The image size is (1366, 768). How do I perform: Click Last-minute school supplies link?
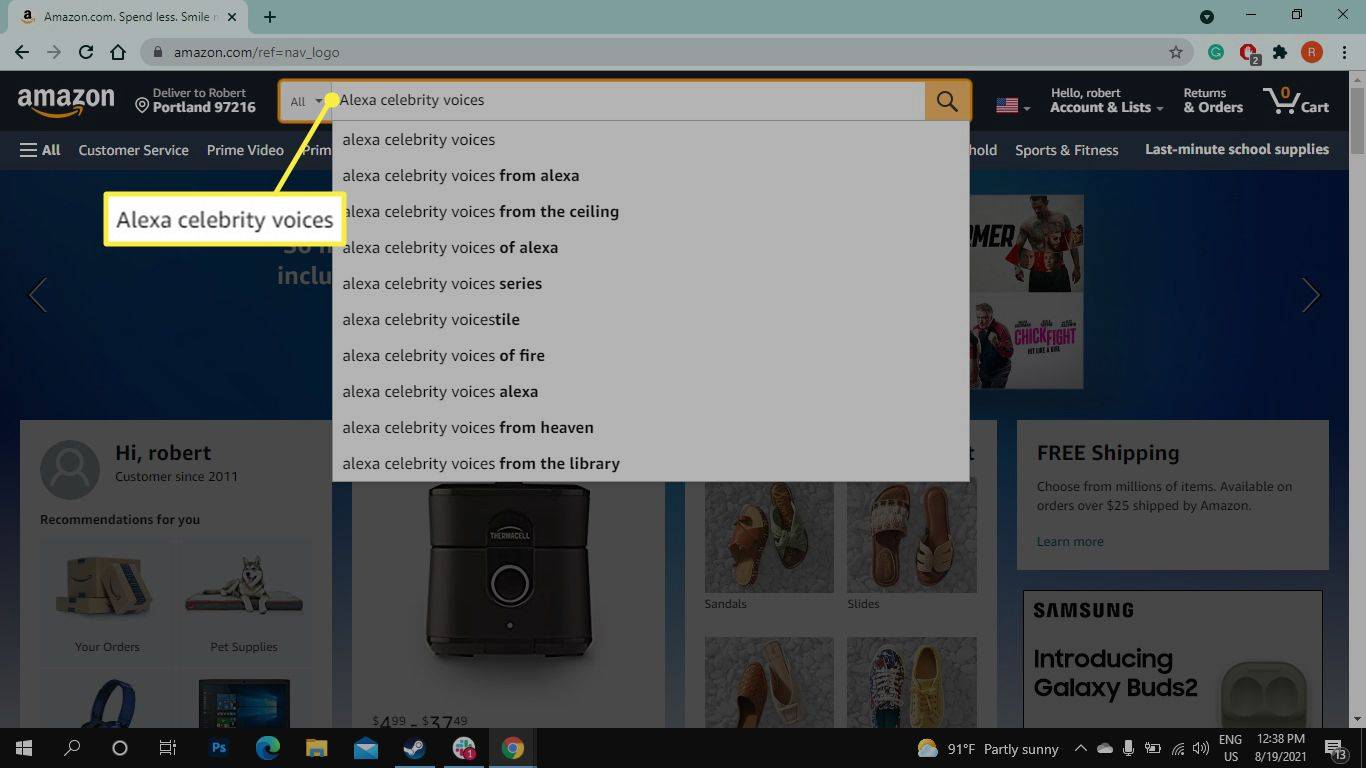[1237, 149]
